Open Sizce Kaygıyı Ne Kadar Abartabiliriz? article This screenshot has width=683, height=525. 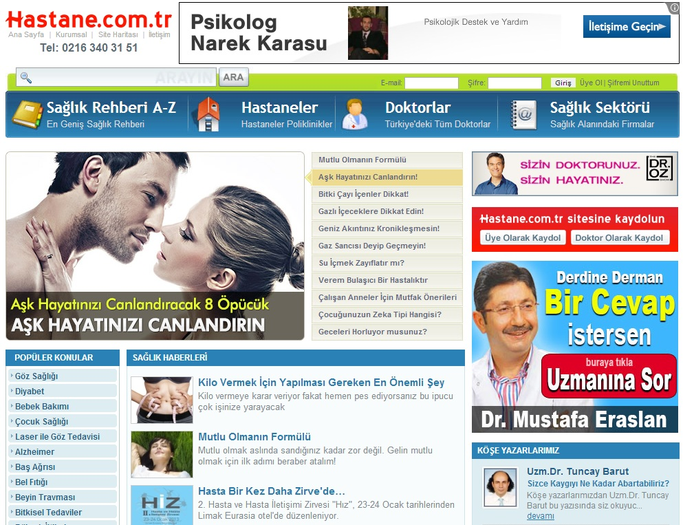[x=598, y=484]
